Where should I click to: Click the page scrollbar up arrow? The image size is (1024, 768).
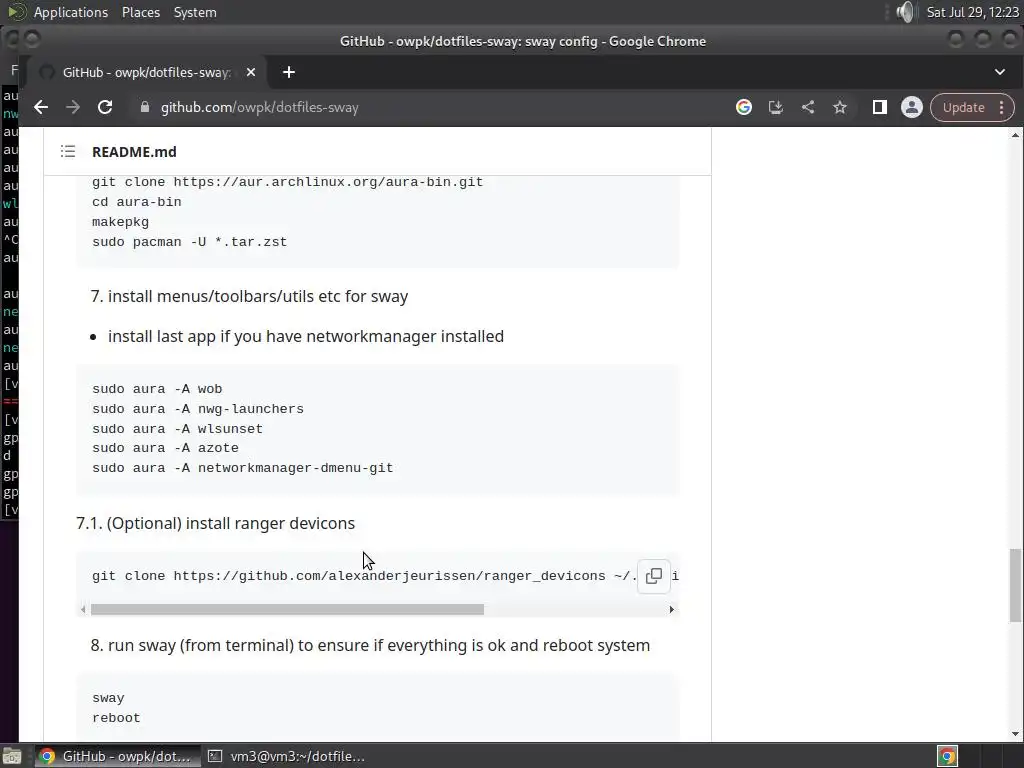pyautogui.click(x=1015, y=135)
